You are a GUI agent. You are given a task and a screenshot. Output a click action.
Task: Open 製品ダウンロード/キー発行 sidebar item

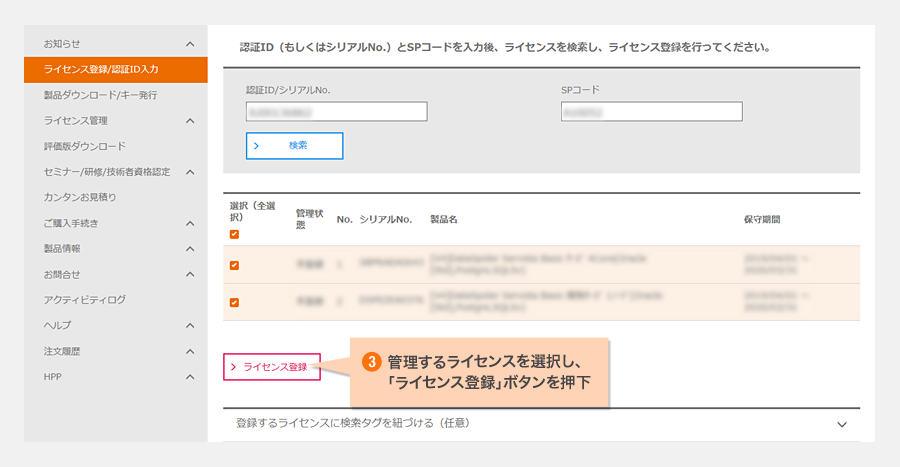click(x=100, y=95)
